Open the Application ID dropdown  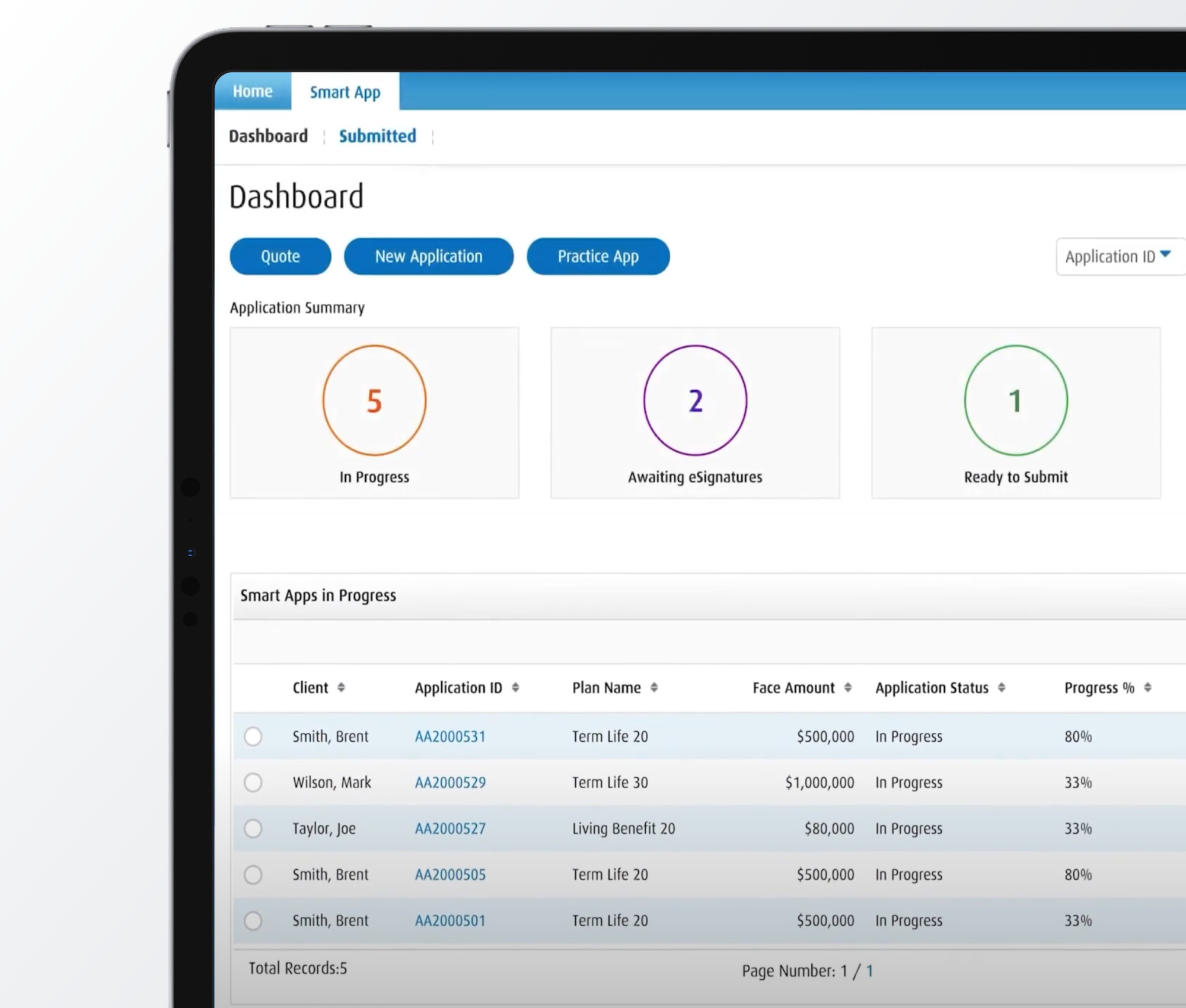1118,256
